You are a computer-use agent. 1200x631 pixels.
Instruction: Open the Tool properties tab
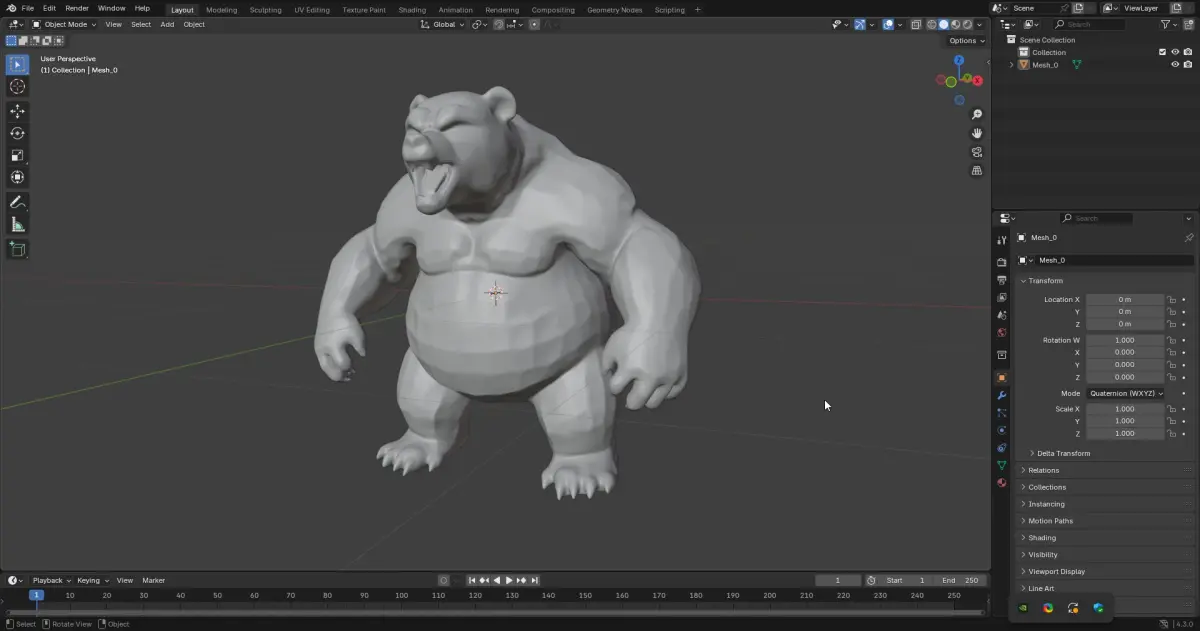pos(1001,240)
